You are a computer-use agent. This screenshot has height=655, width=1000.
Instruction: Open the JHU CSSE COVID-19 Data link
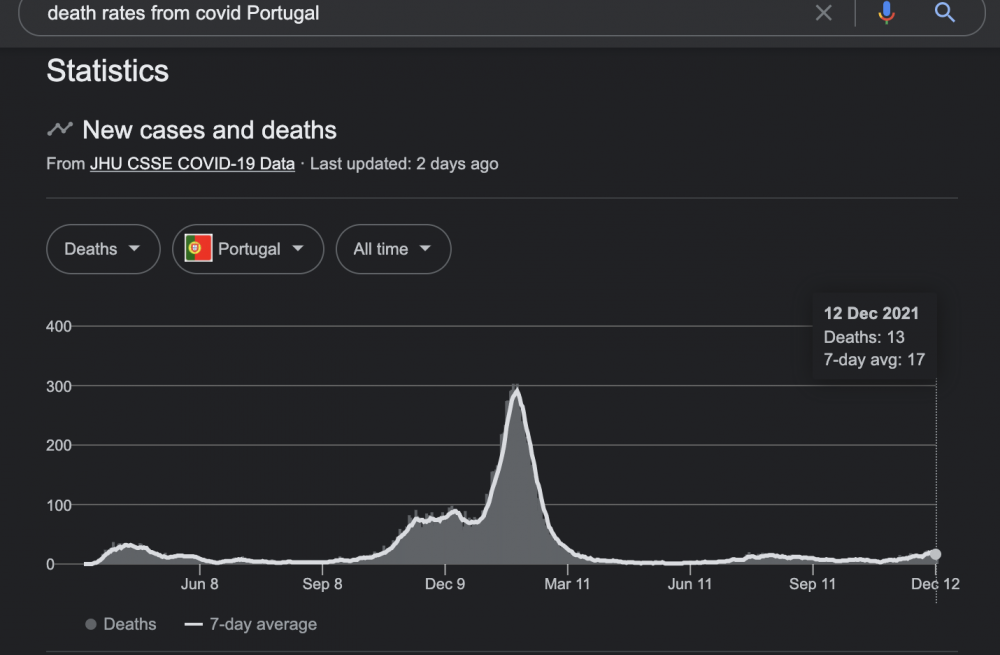(192, 164)
